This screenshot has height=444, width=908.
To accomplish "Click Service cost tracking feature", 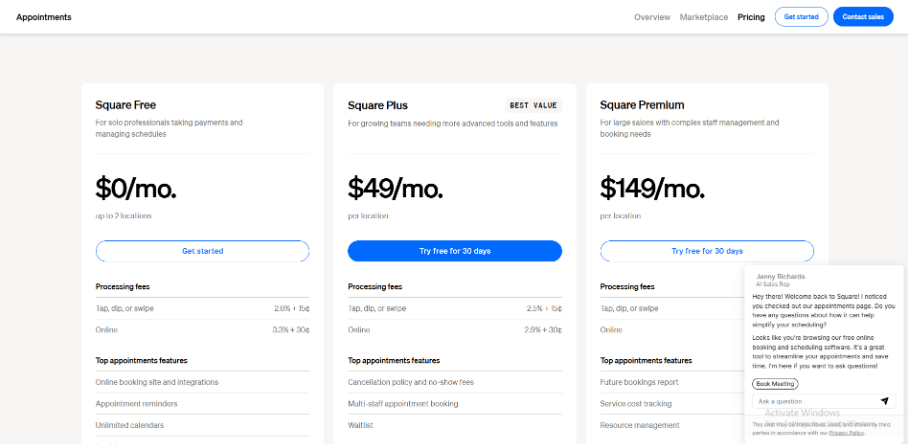I will (x=636, y=403).
